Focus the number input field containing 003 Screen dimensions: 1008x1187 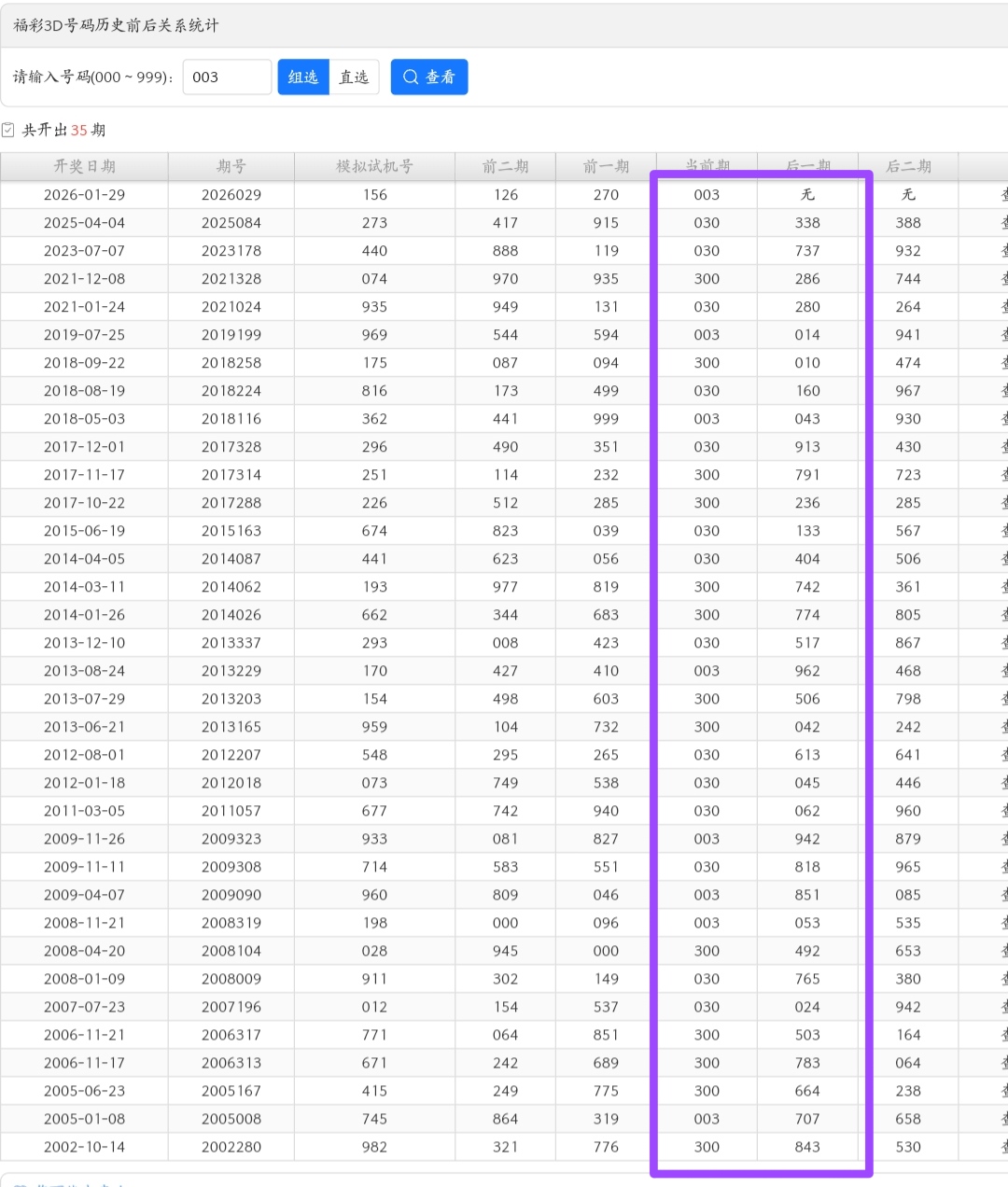click(227, 77)
